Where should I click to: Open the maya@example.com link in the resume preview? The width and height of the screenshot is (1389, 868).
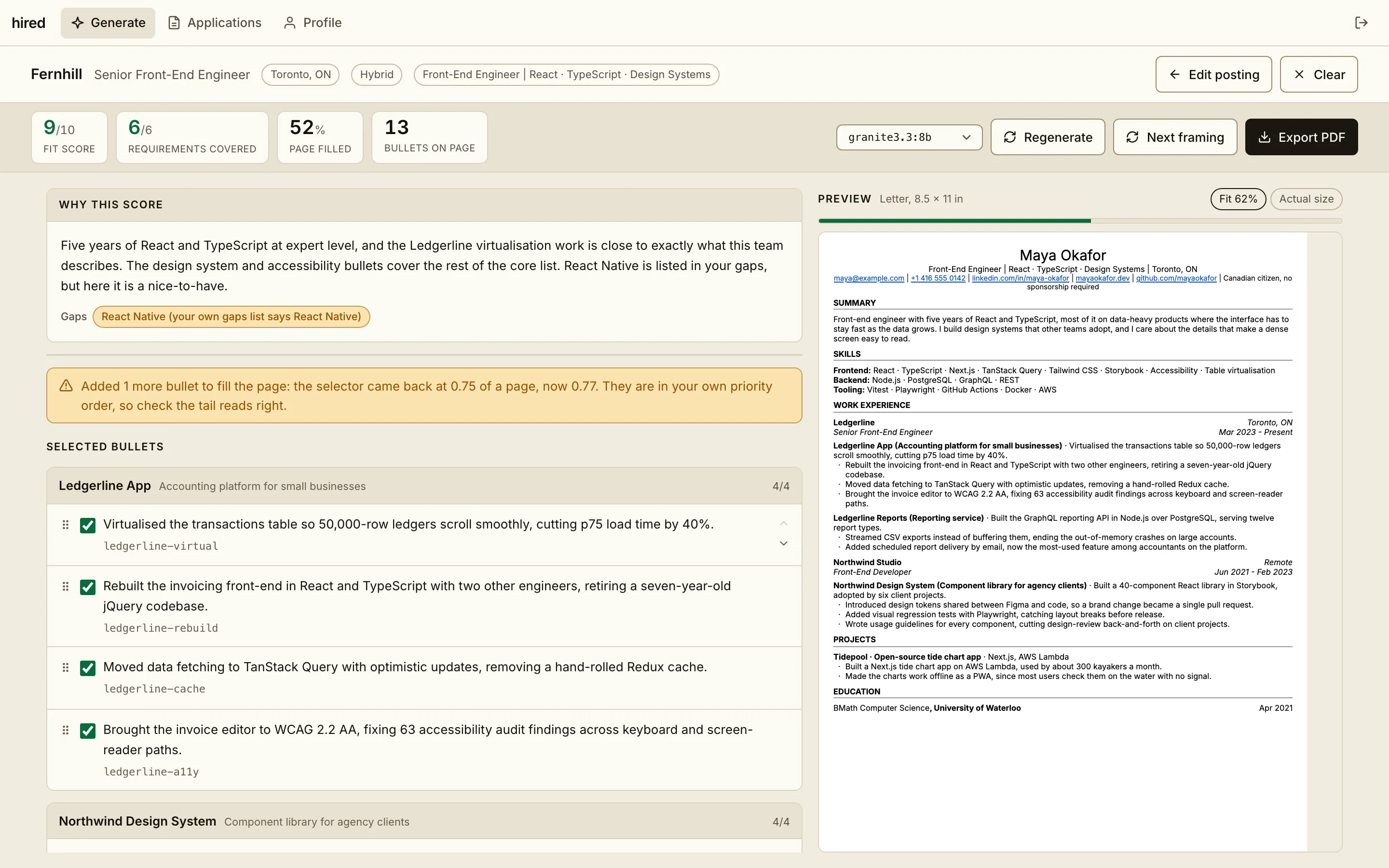point(869,278)
